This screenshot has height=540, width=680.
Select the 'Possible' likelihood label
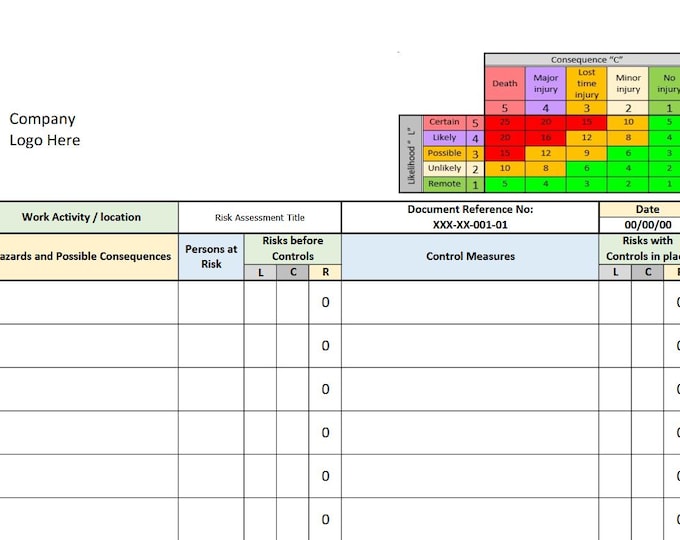click(445, 153)
